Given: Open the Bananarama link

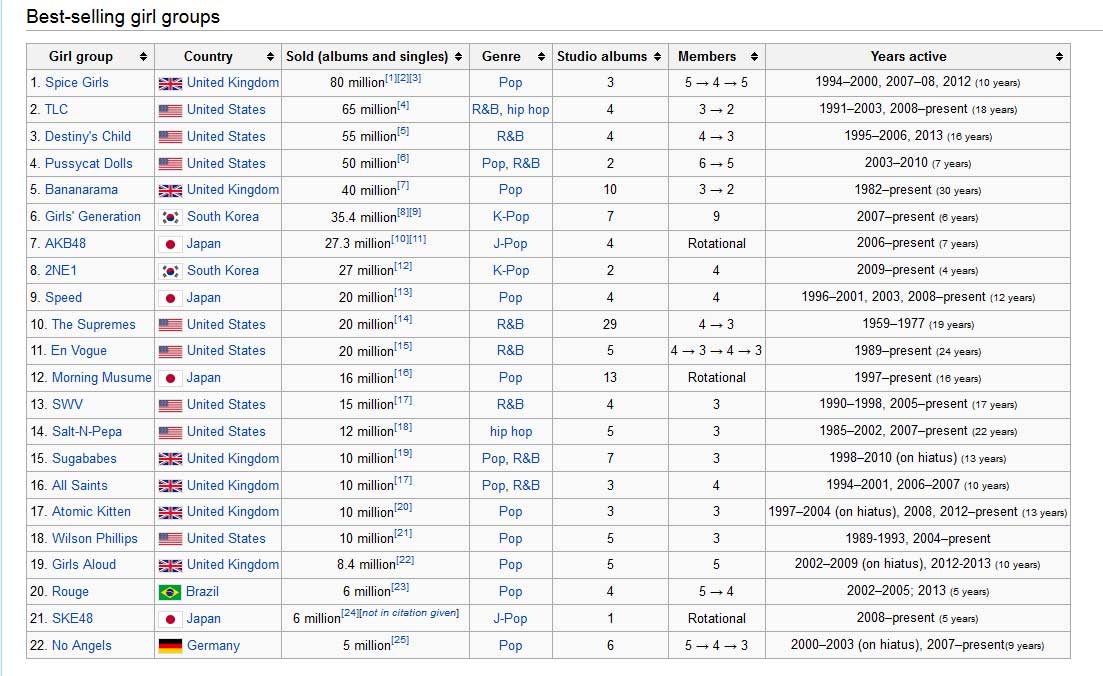Looking at the screenshot, I should pos(82,189).
